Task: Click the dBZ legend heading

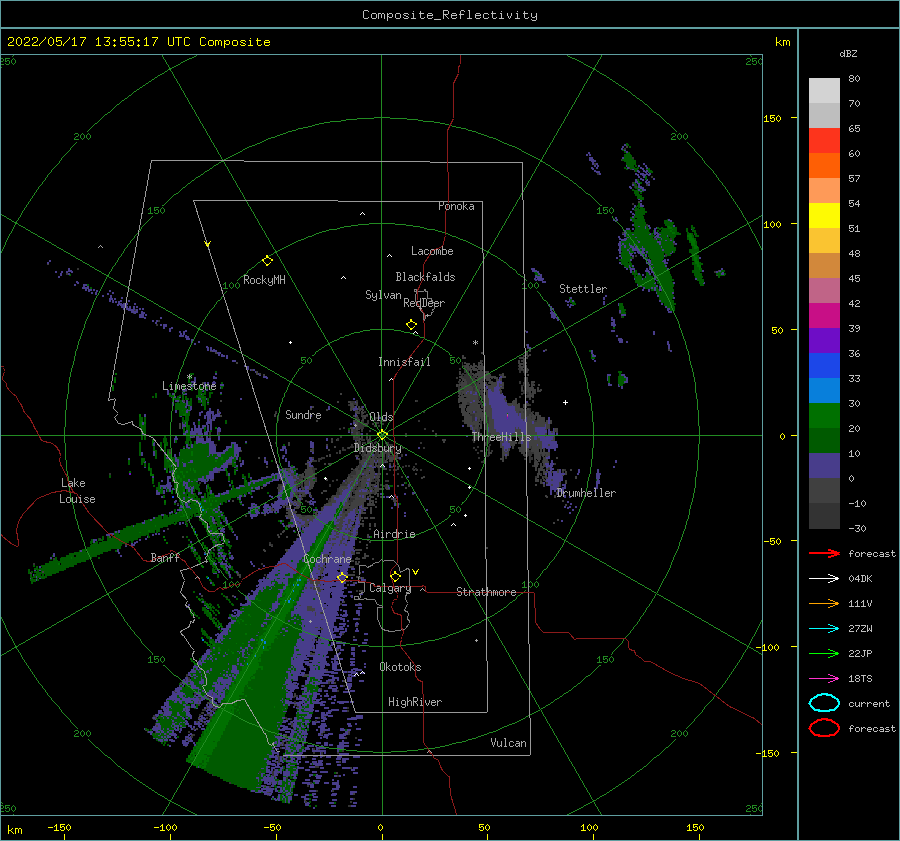Action: 848,53
